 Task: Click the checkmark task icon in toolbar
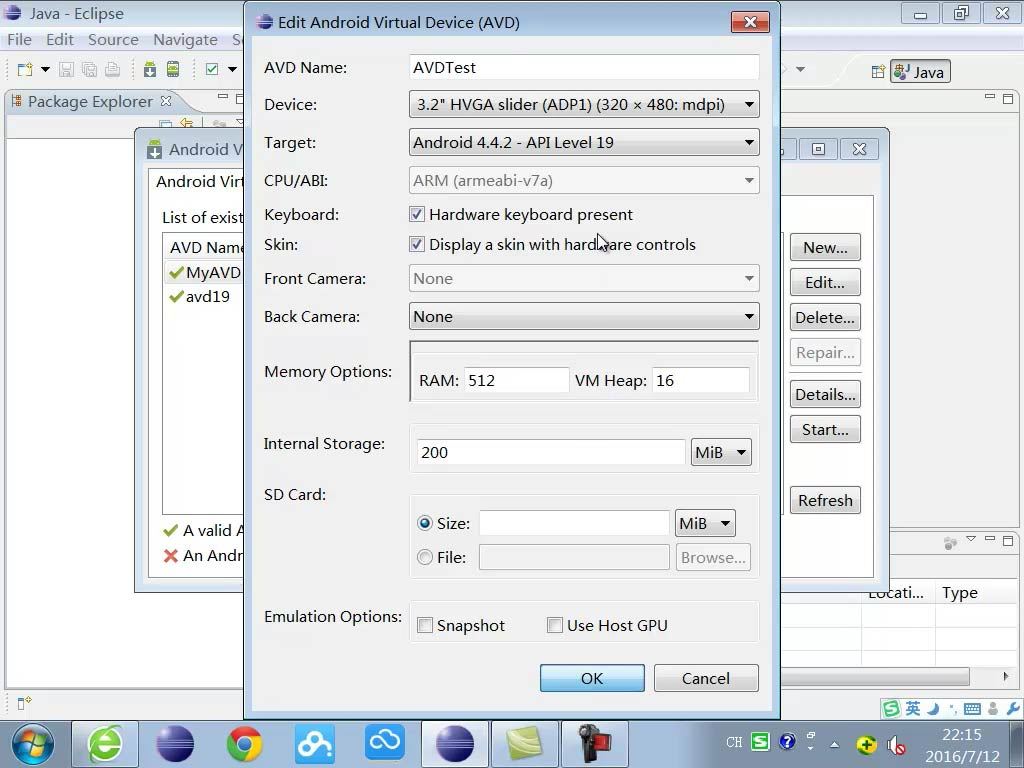[212, 69]
